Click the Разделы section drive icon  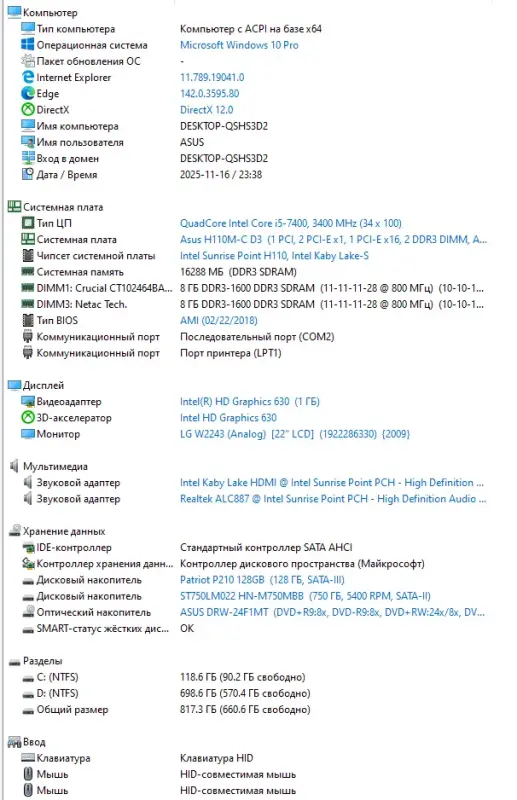click(14, 661)
